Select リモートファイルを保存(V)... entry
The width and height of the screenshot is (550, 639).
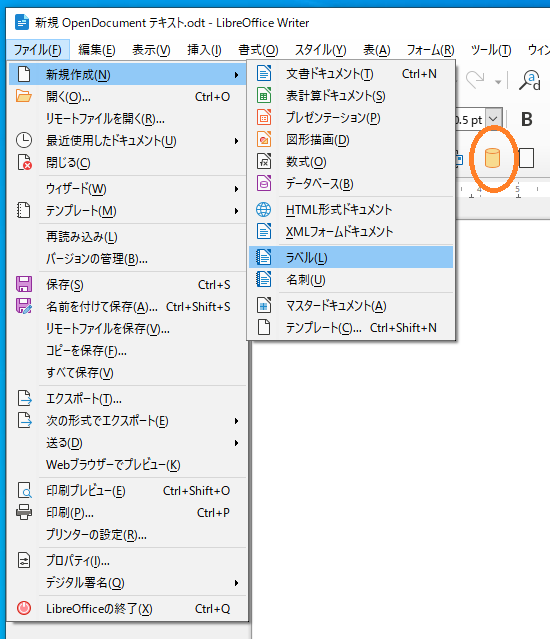click(x=127, y=328)
